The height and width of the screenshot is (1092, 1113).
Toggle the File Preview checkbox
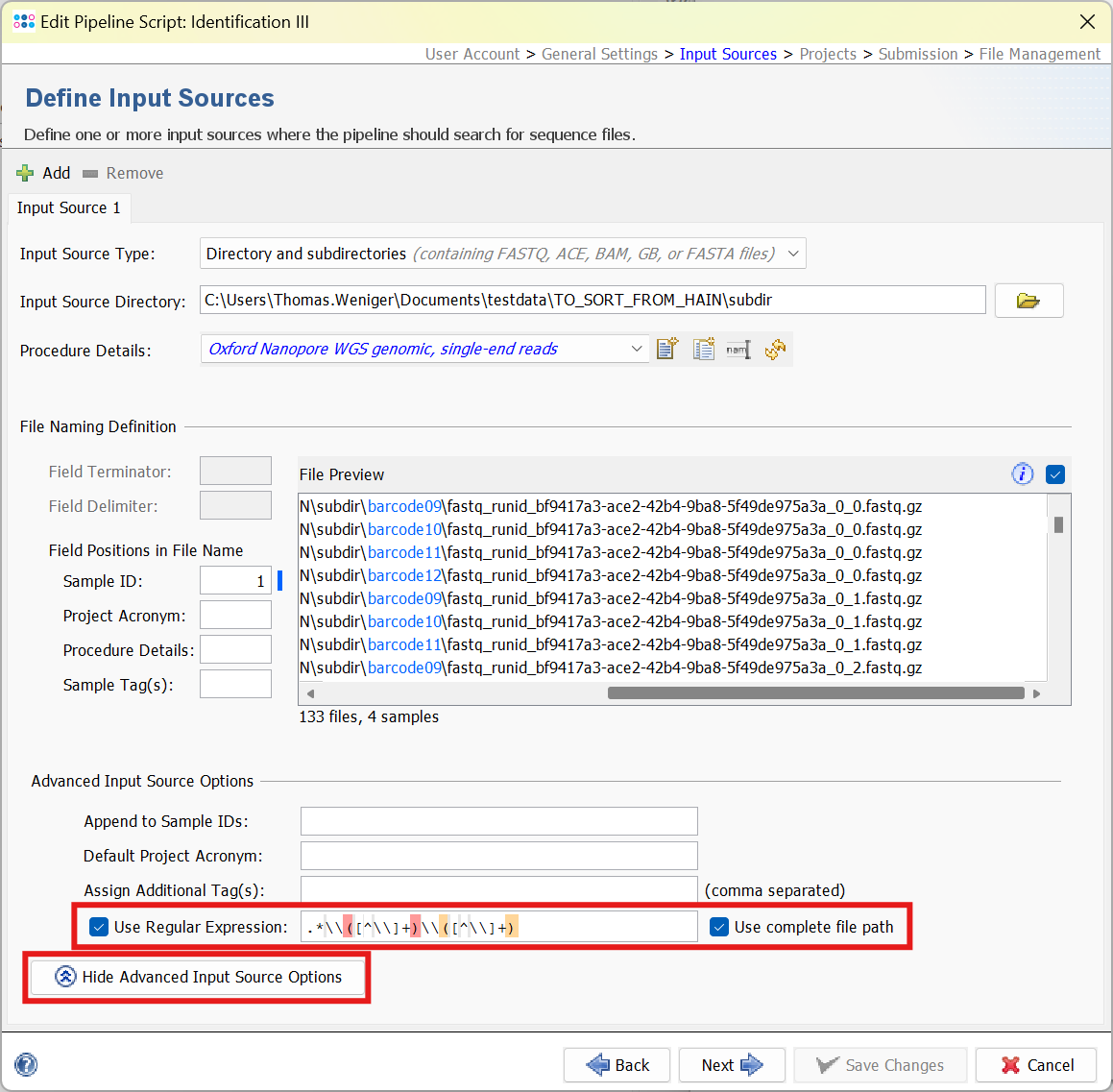[x=1054, y=474]
